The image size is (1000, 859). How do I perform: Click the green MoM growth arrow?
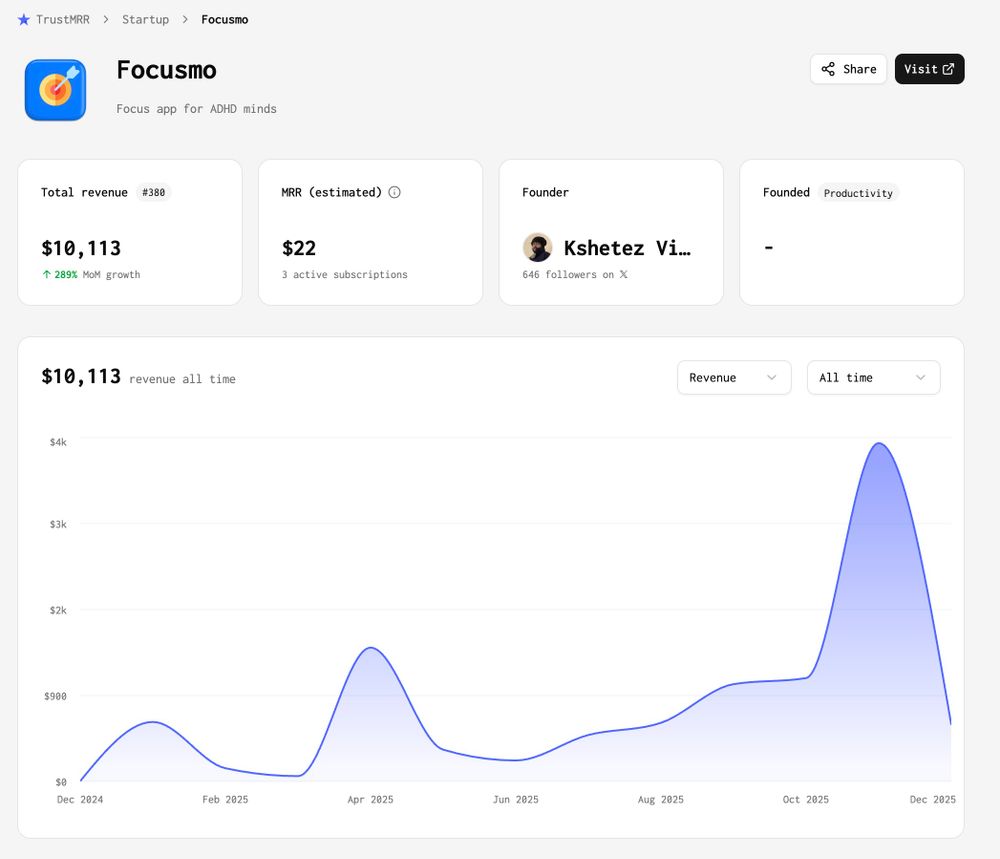coord(47,274)
